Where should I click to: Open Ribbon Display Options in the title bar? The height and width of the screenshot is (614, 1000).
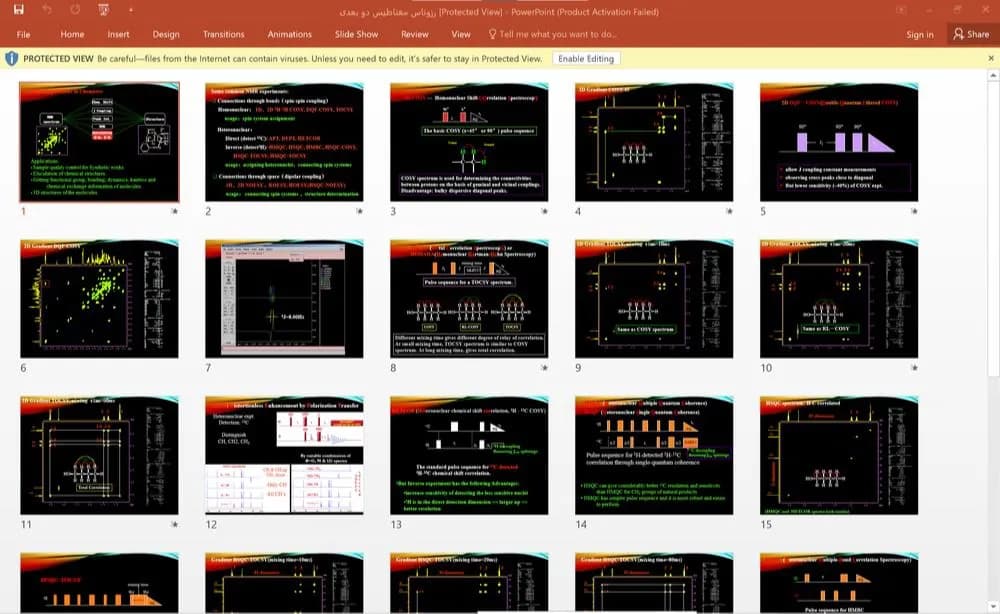point(901,10)
